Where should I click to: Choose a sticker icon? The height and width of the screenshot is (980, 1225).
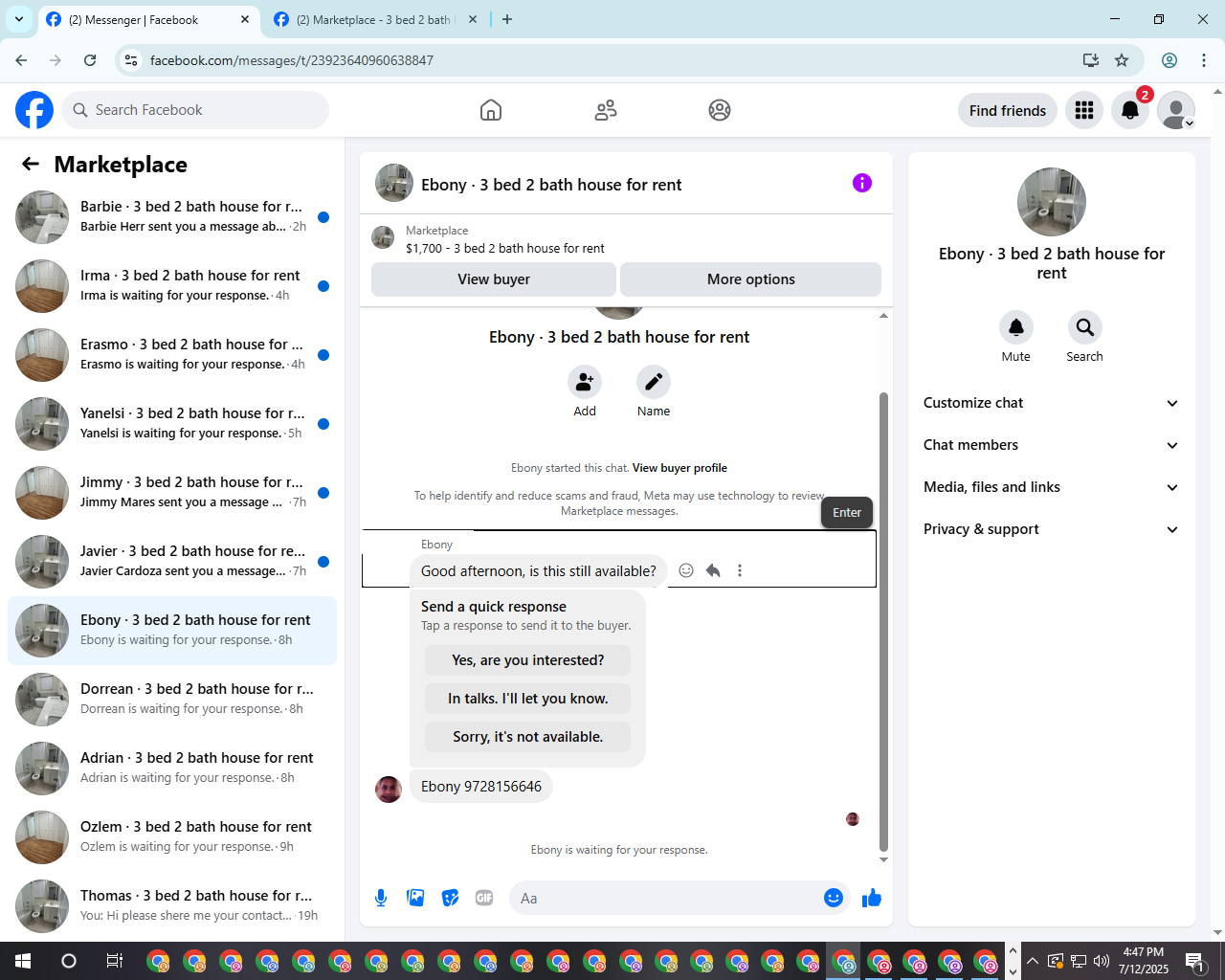450,898
